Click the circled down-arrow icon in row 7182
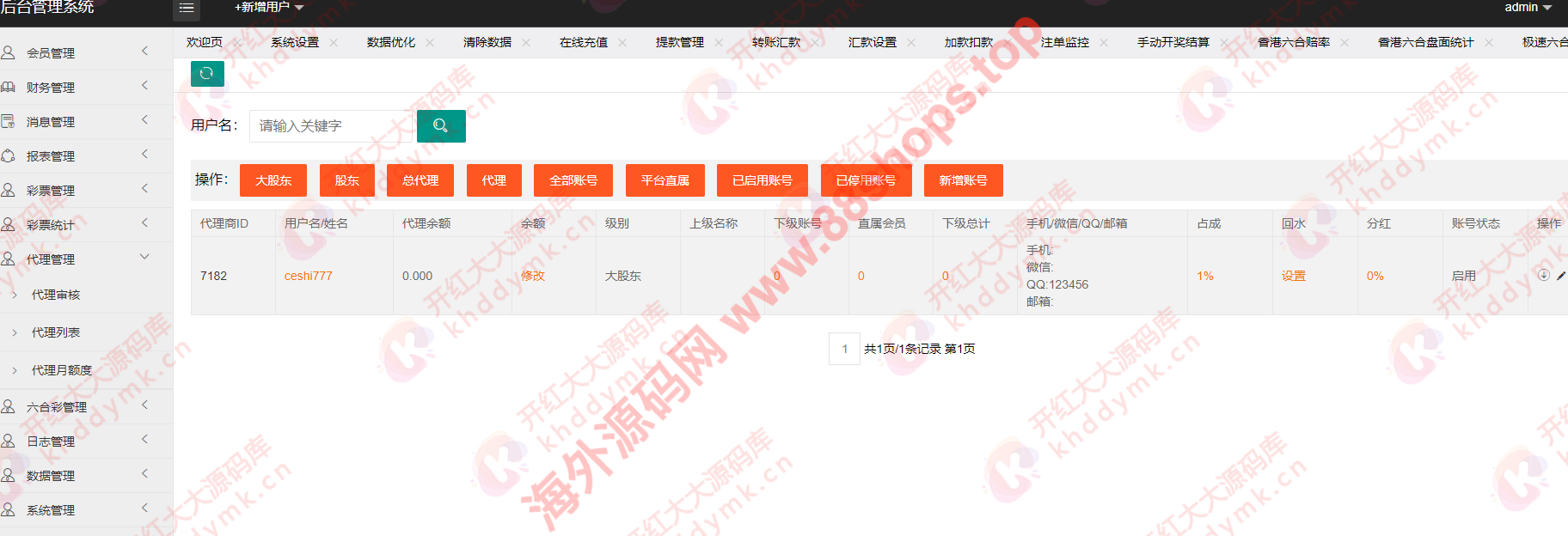Image resolution: width=1568 pixels, height=536 pixels. pyautogui.click(x=1544, y=275)
